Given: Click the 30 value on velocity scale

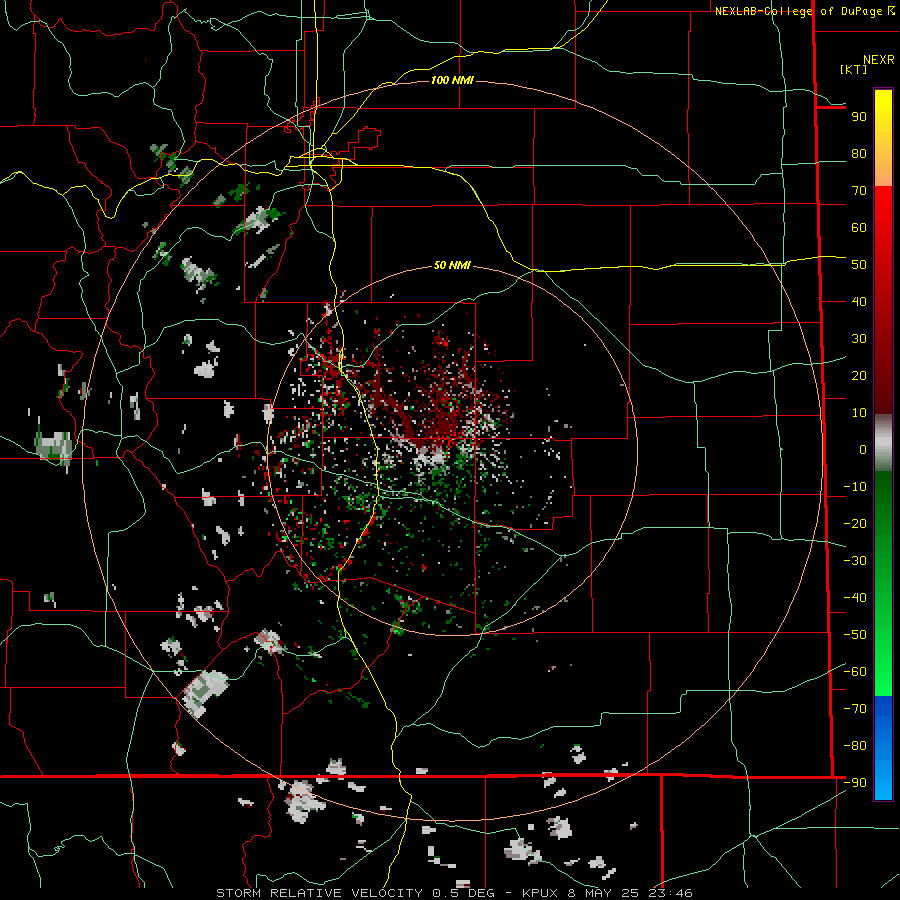Looking at the screenshot, I should point(859,339).
